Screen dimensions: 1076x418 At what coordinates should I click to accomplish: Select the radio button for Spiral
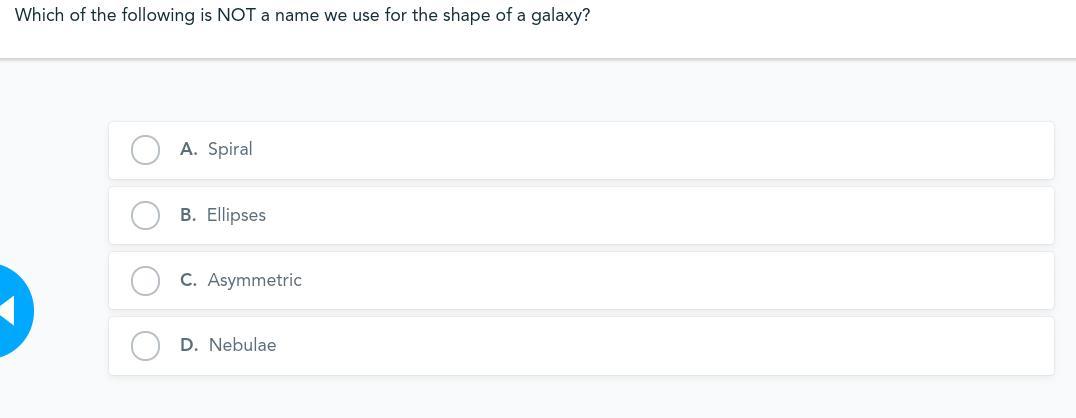145,150
